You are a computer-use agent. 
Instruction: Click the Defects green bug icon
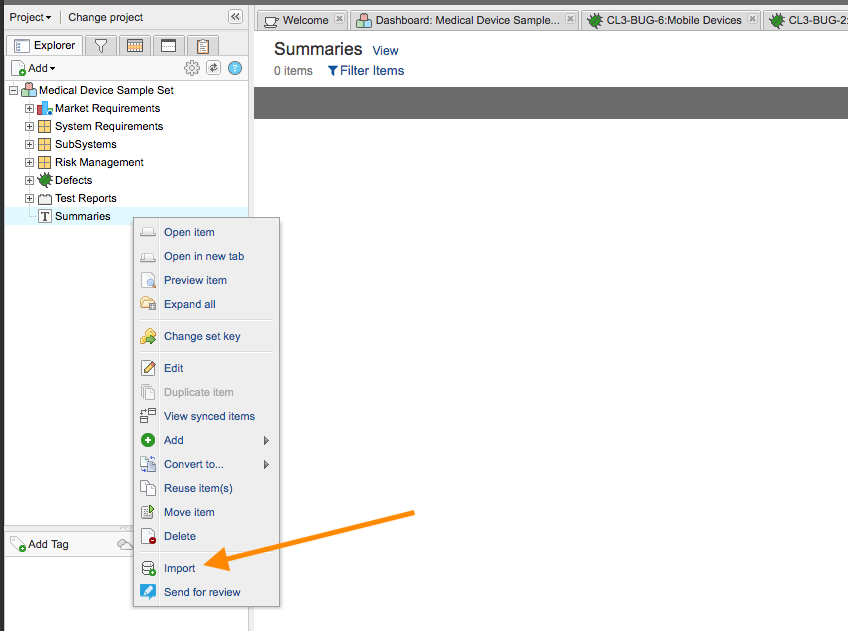pyautogui.click(x=45, y=180)
